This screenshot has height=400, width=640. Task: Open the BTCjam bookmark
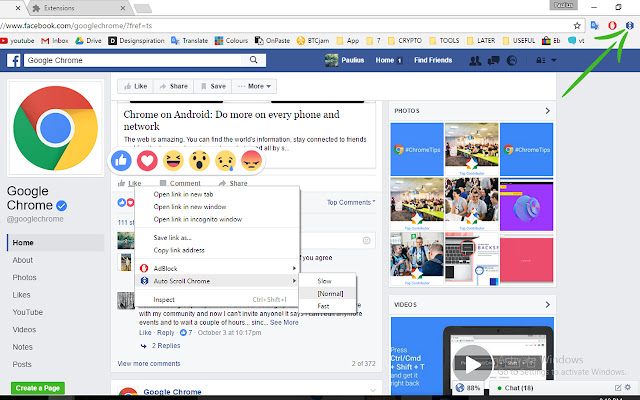[313, 40]
